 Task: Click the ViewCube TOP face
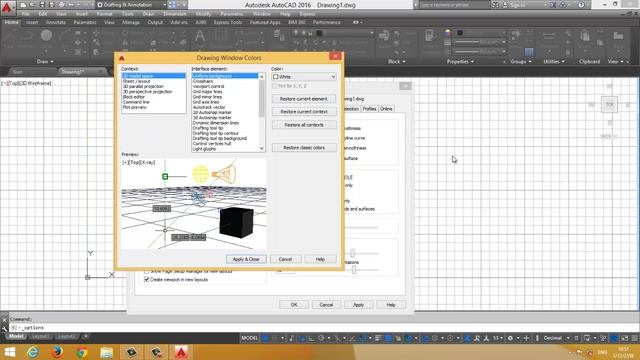pos(609,104)
